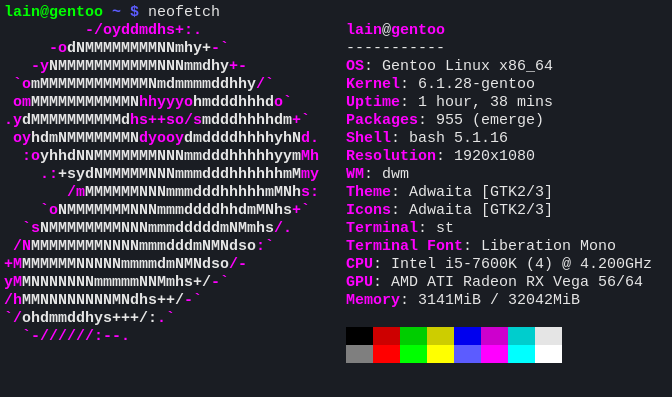Click the gray color block

tap(359, 354)
